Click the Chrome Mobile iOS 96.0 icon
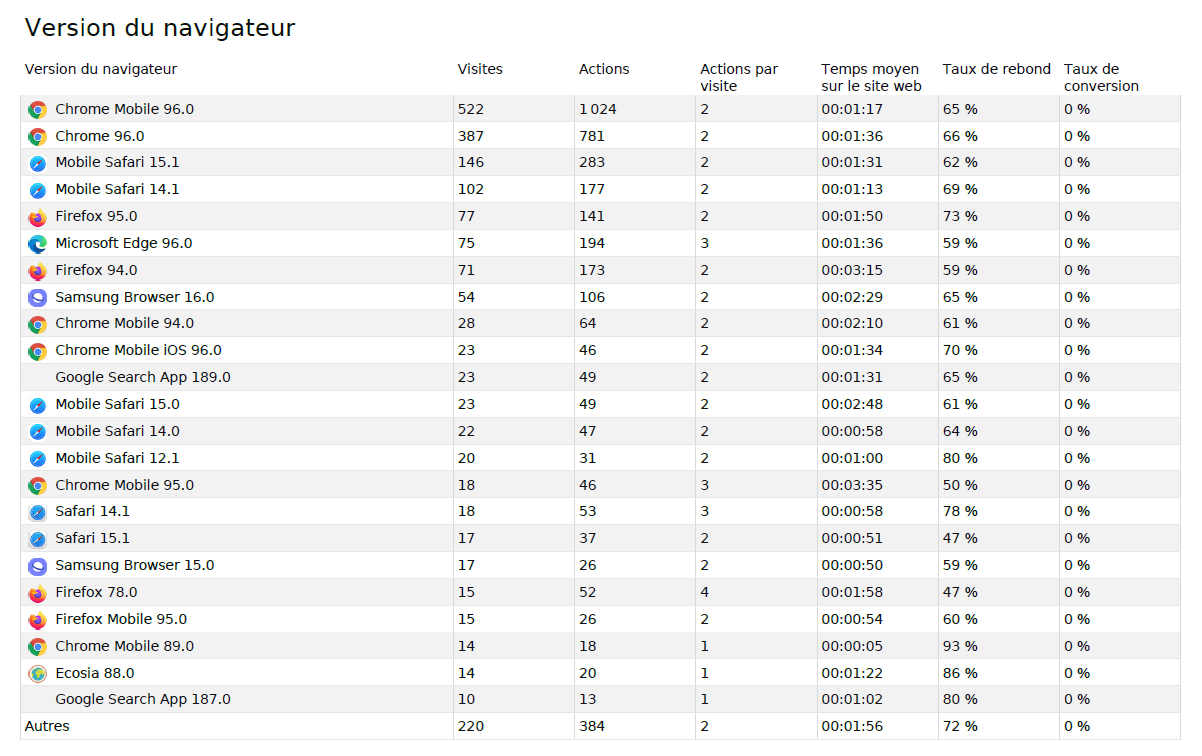This screenshot has height=756, width=1202. click(x=38, y=351)
